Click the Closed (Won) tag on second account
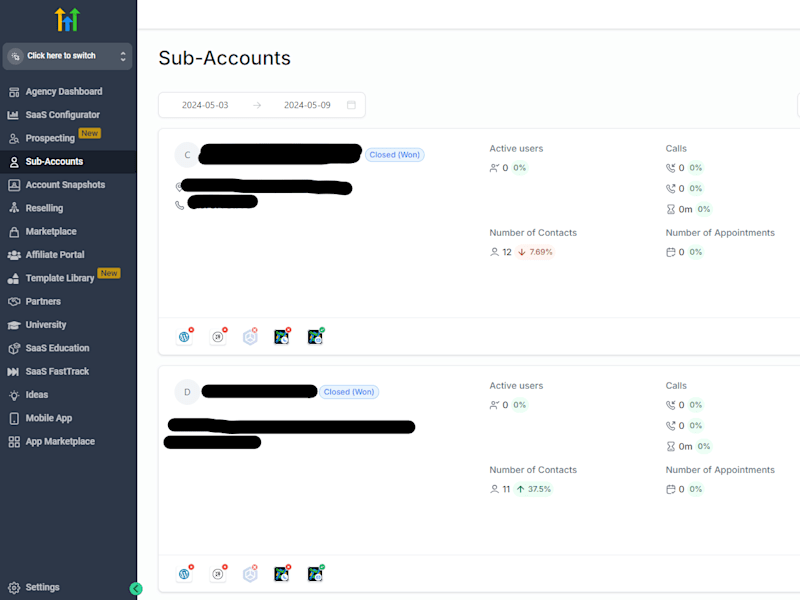800x600 pixels. (349, 392)
